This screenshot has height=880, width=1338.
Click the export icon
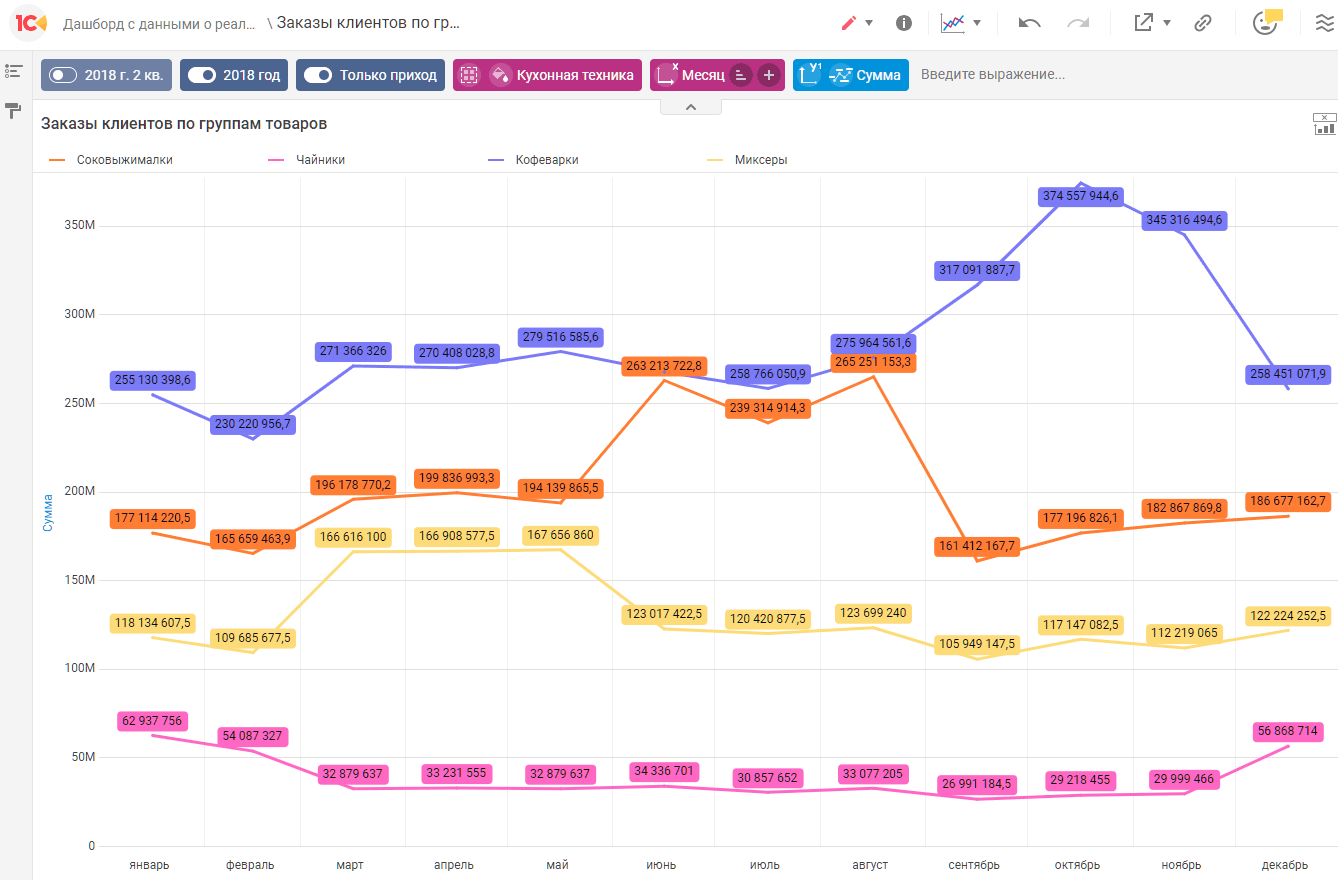pyautogui.click(x=1143, y=22)
